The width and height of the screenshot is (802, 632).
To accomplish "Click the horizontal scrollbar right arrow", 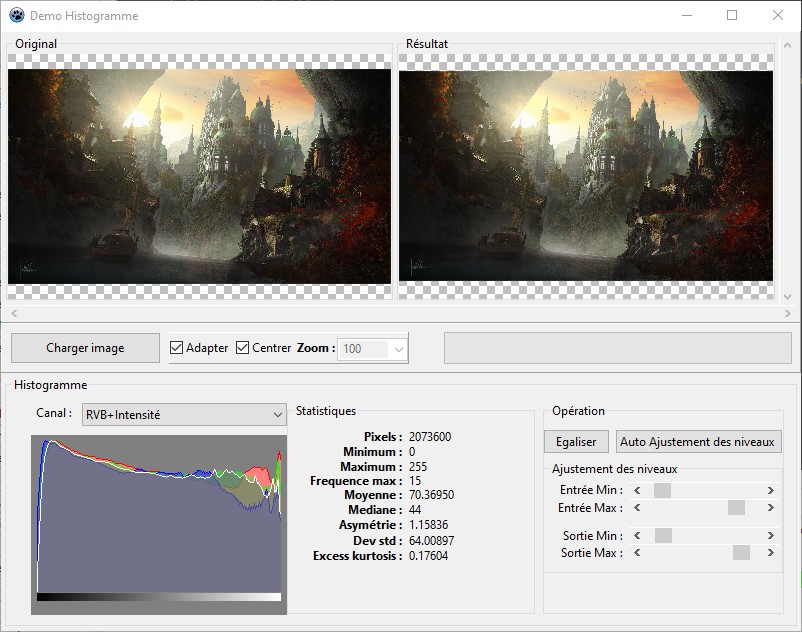I will (x=787, y=313).
